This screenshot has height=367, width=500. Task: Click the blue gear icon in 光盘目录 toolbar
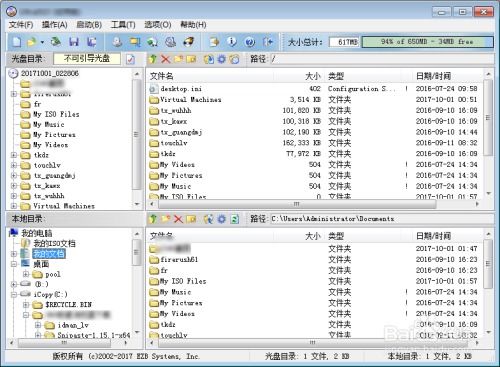[222, 59]
